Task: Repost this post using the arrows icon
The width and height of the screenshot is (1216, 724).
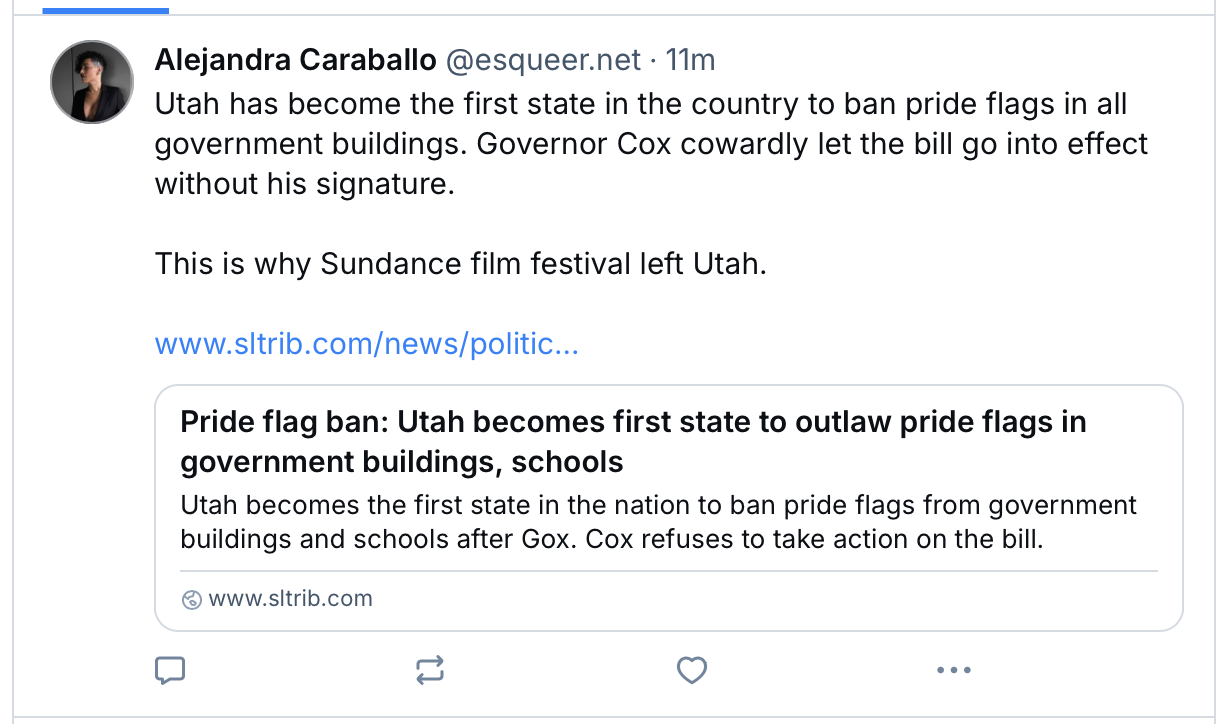Action: coord(430,670)
